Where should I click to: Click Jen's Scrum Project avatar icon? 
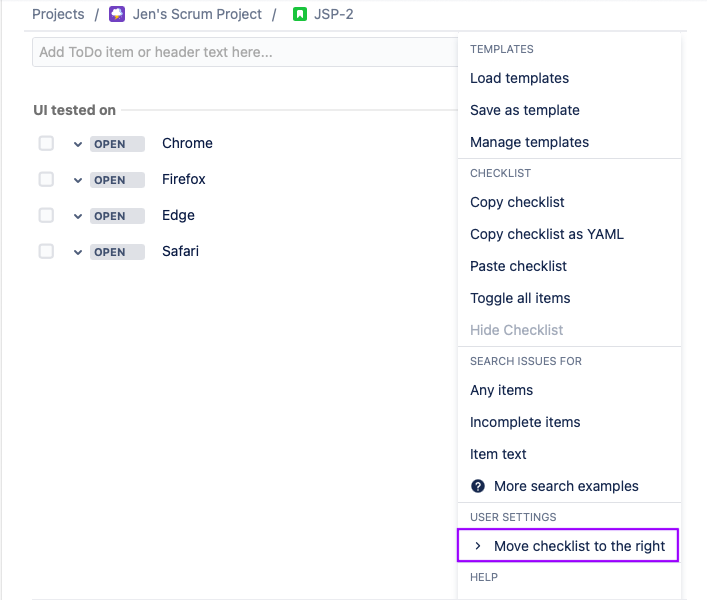(x=117, y=14)
